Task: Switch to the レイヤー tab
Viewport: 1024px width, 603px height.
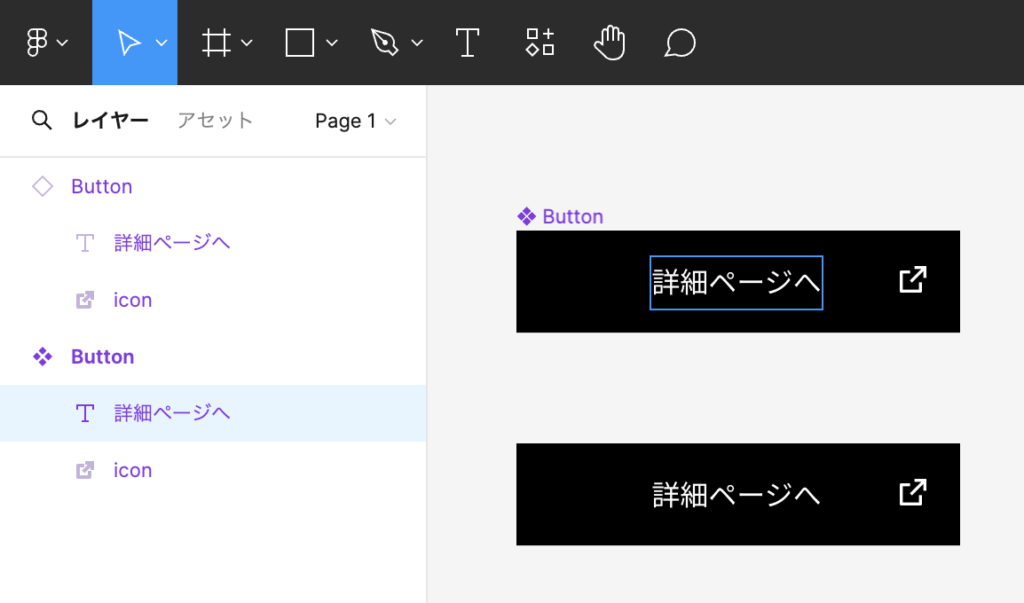Action: point(110,121)
